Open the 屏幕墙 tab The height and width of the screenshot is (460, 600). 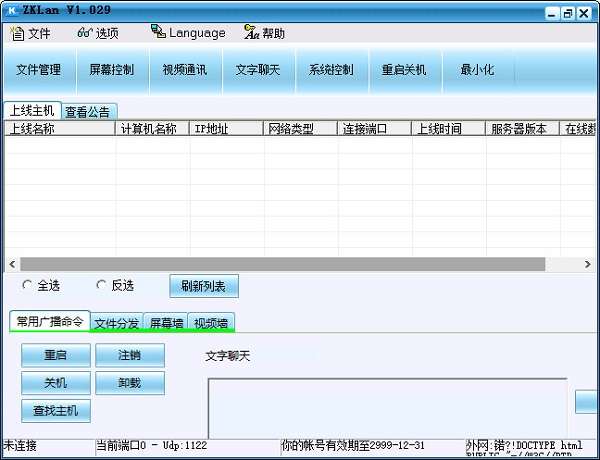pyautogui.click(x=166, y=323)
